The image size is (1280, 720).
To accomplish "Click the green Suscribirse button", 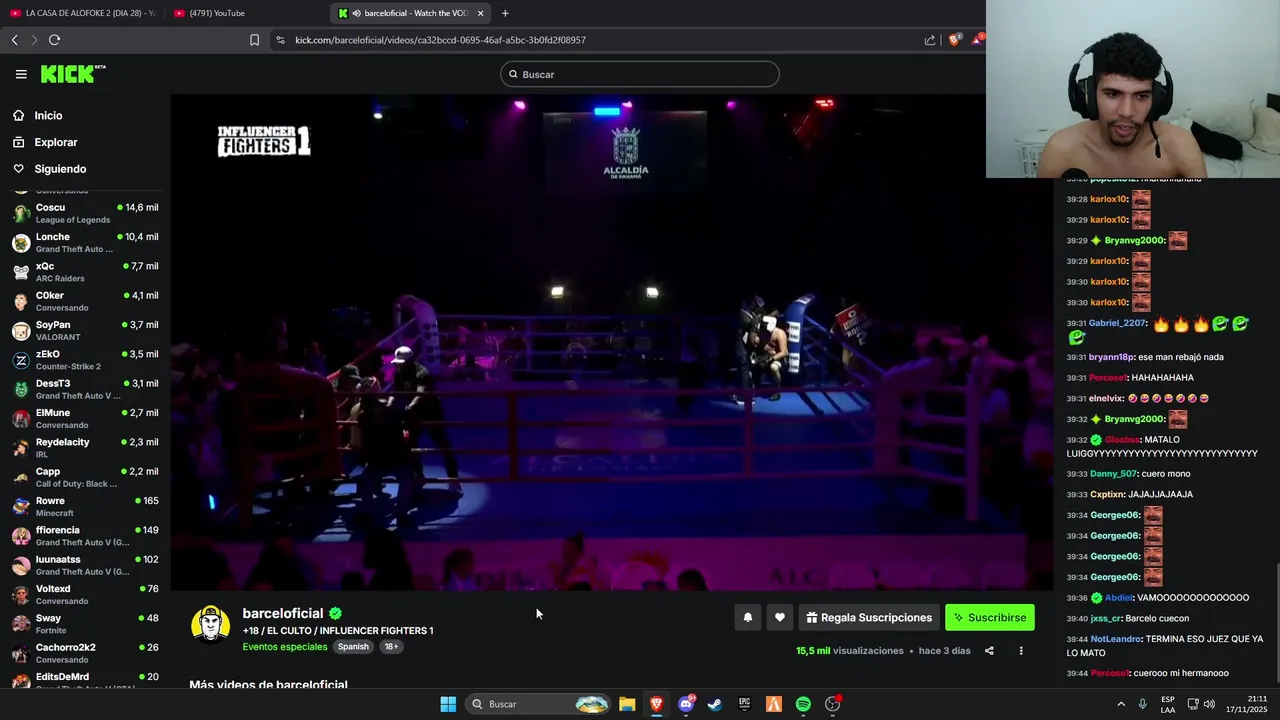I will point(990,618).
